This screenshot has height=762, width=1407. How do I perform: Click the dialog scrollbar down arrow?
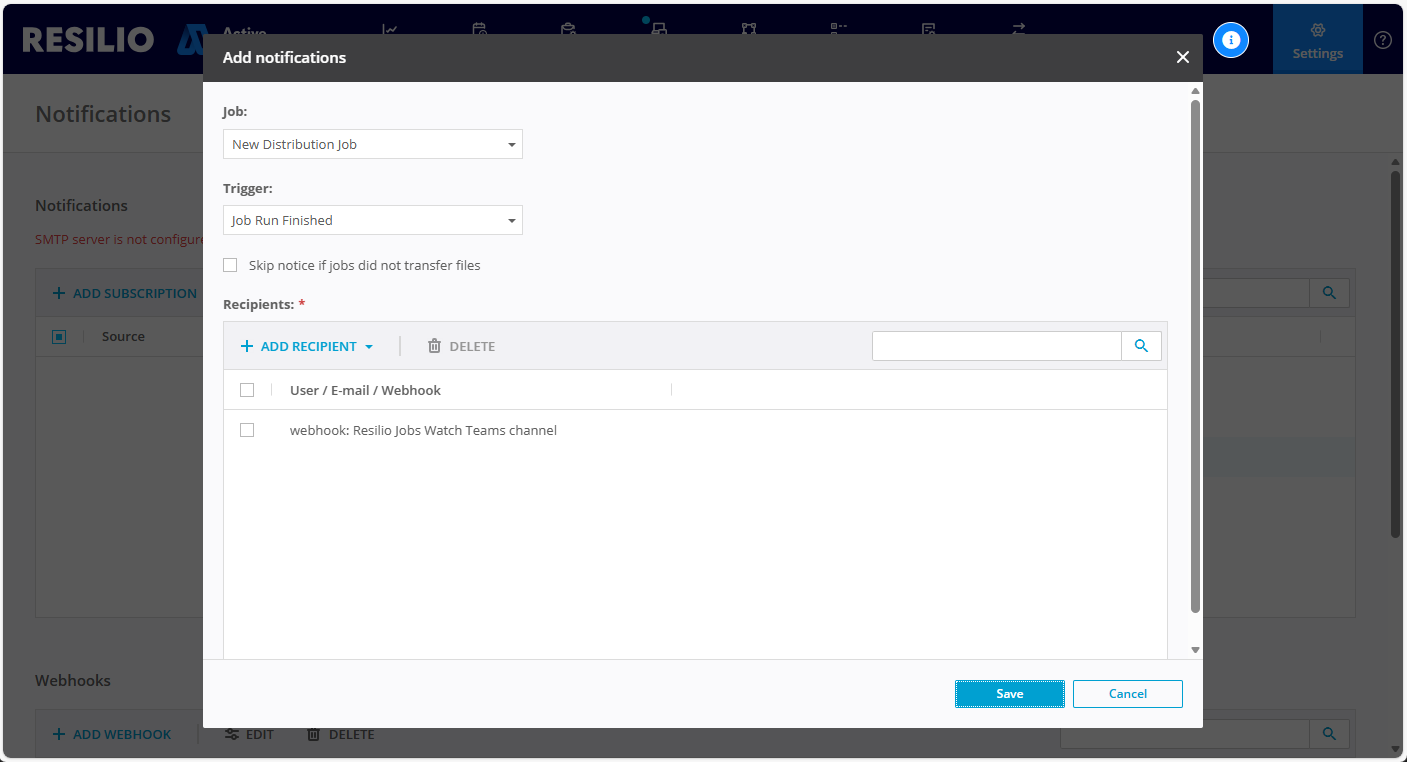(1195, 650)
